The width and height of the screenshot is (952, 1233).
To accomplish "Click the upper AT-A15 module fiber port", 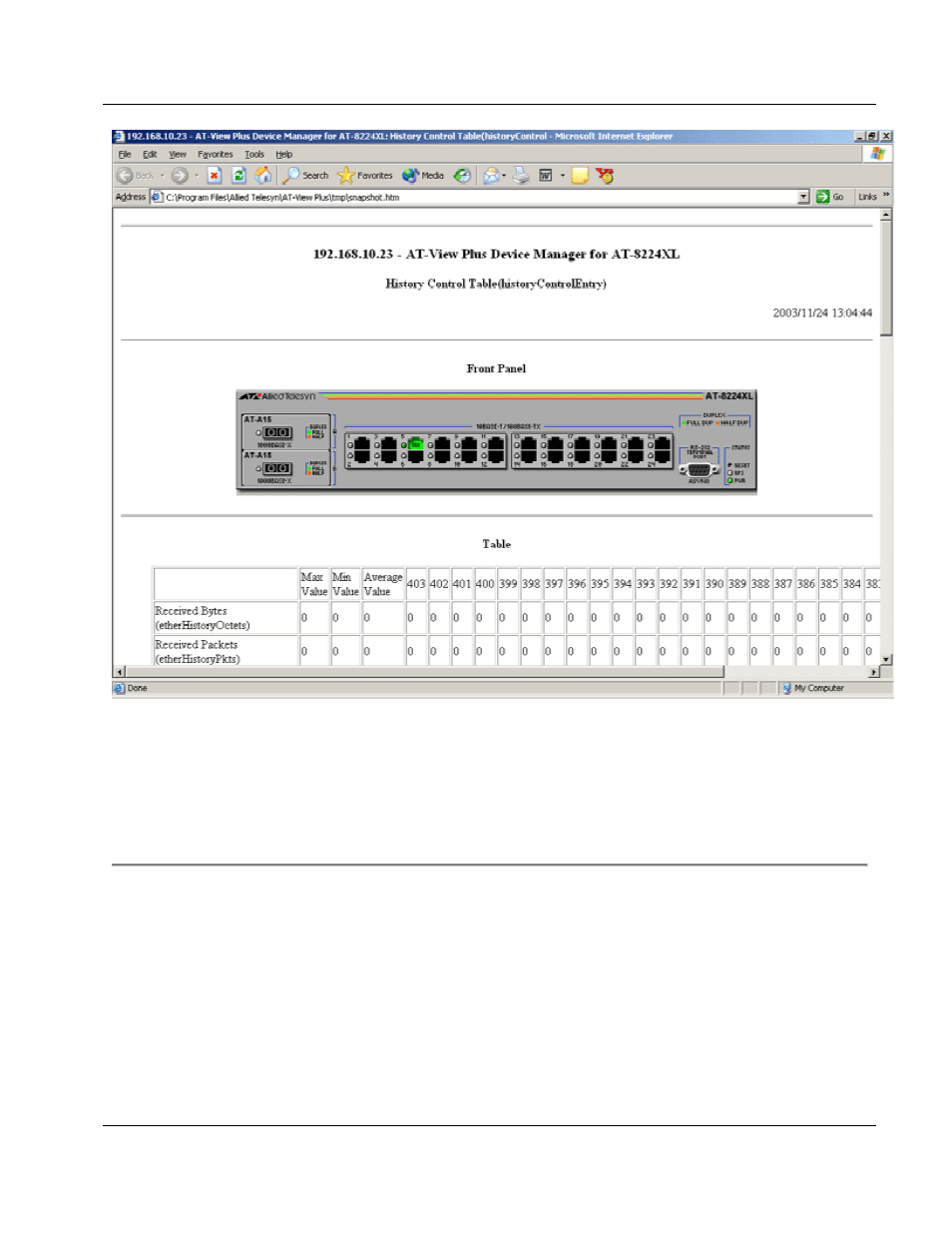I will [276, 433].
